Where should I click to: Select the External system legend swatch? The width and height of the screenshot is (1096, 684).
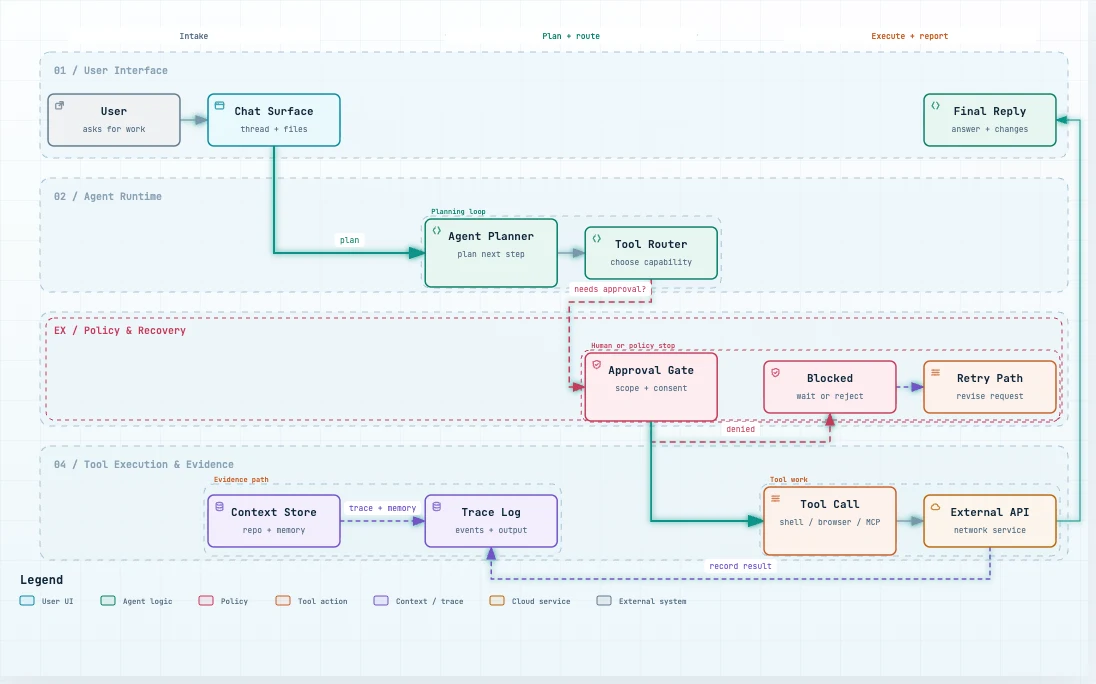click(604, 600)
